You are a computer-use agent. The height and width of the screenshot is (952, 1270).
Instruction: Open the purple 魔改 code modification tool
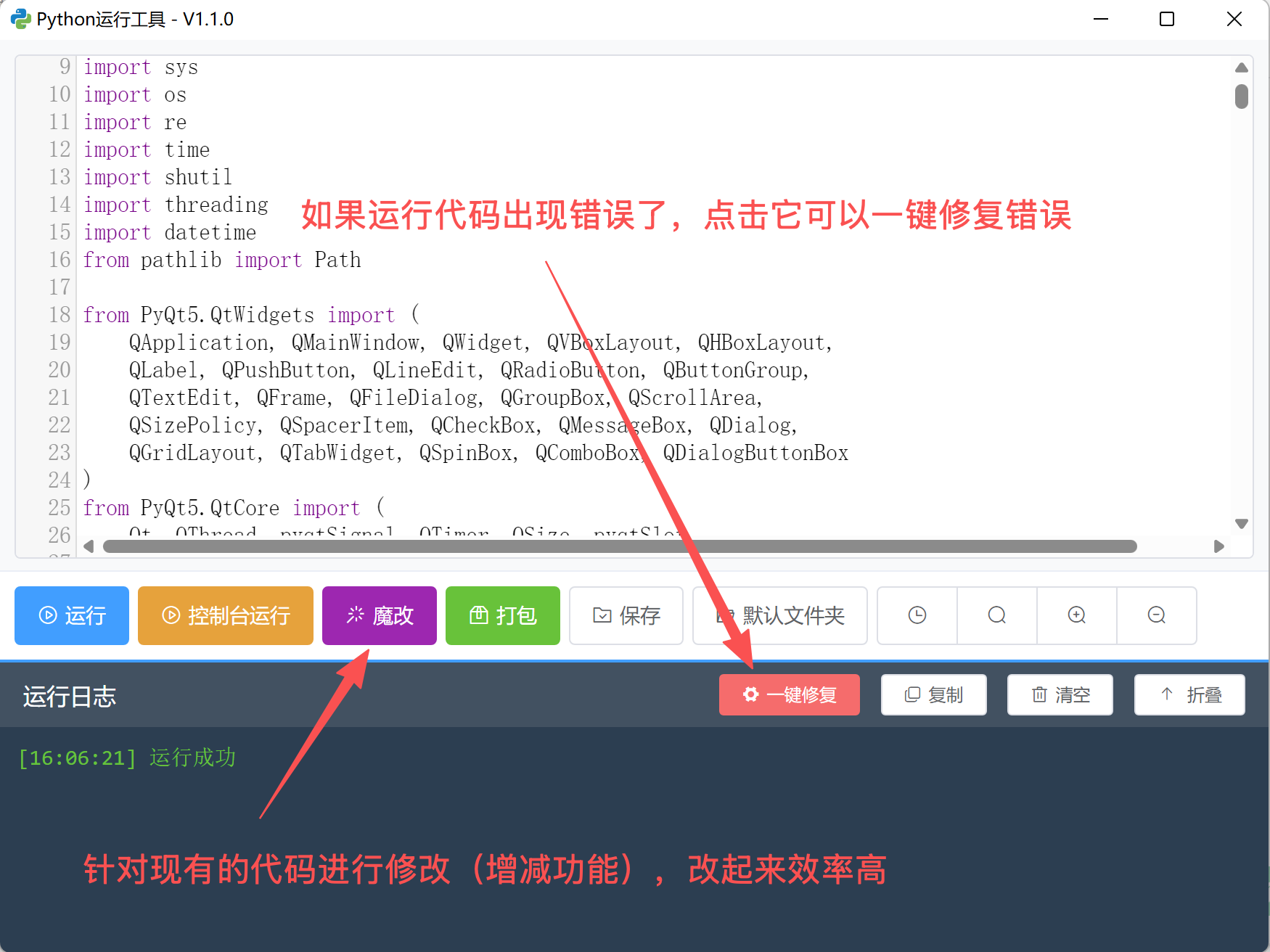[380, 615]
